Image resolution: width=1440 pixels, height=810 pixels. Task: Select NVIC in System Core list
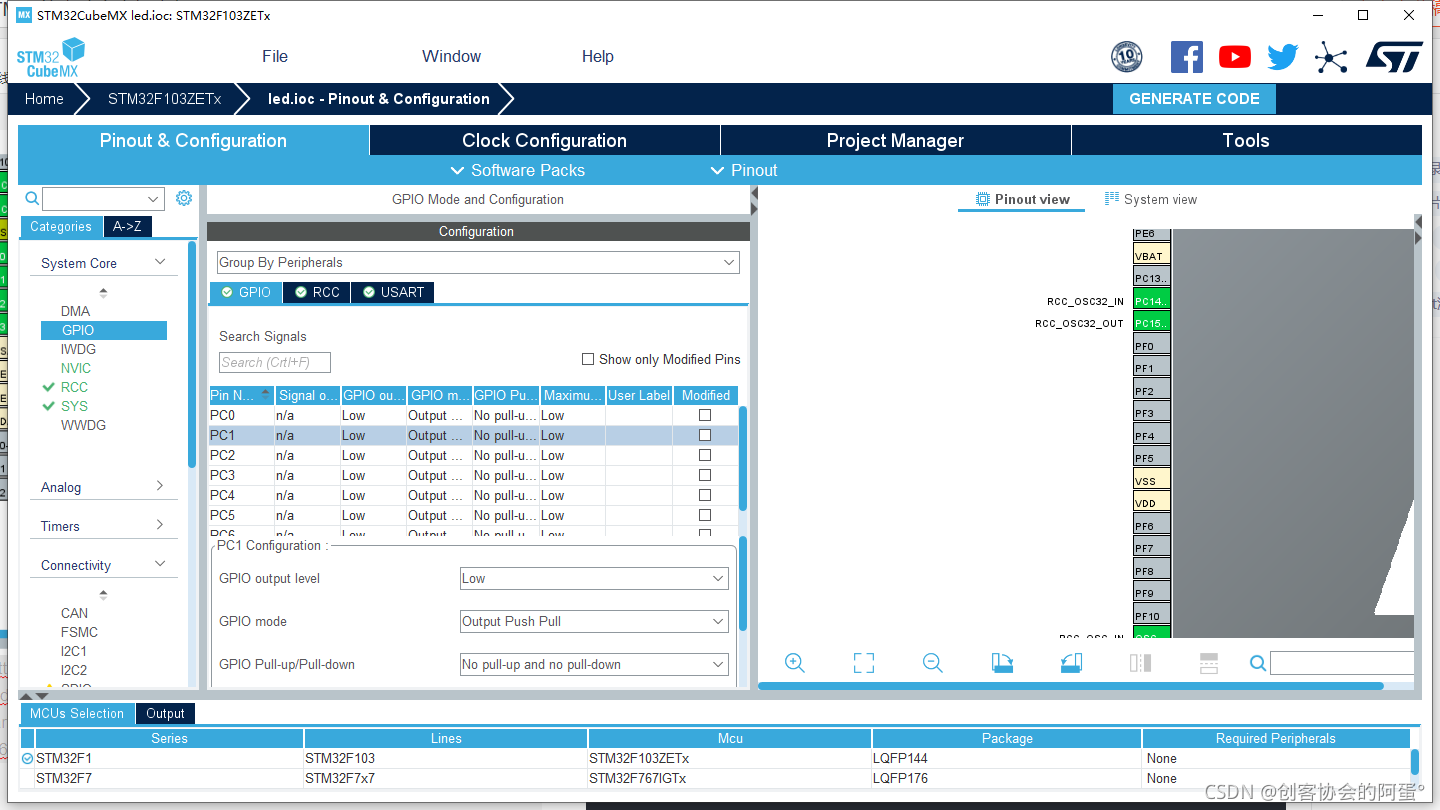tap(76, 368)
